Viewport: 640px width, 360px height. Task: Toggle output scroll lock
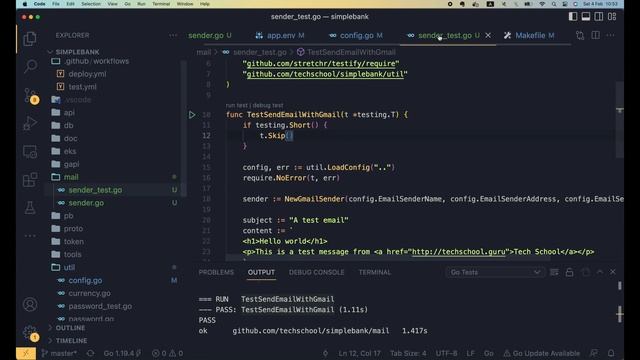click(x=569, y=272)
